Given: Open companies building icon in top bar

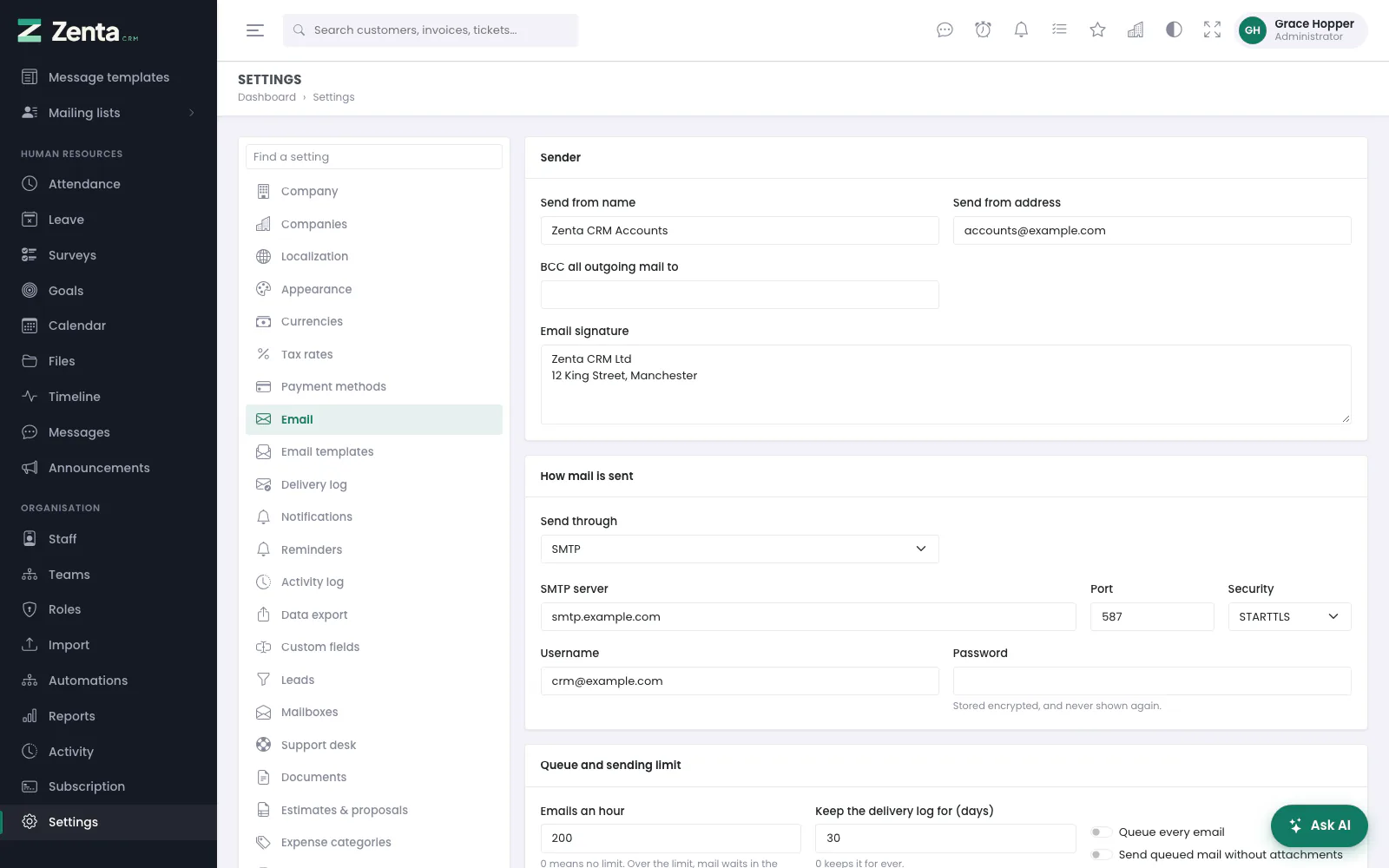Looking at the screenshot, I should click(x=1136, y=30).
